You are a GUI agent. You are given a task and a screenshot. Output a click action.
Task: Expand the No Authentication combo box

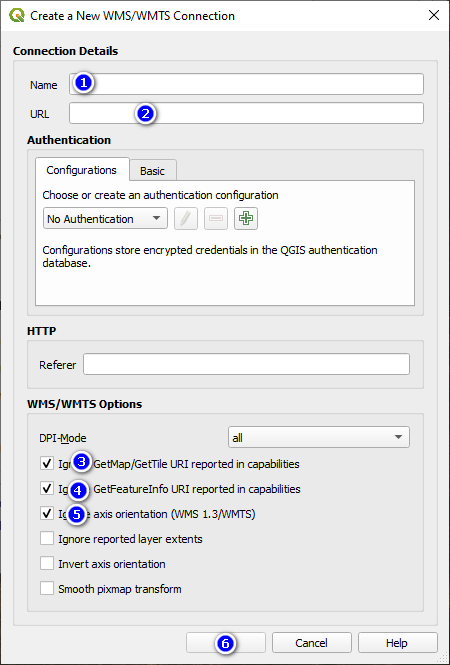(105, 218)
